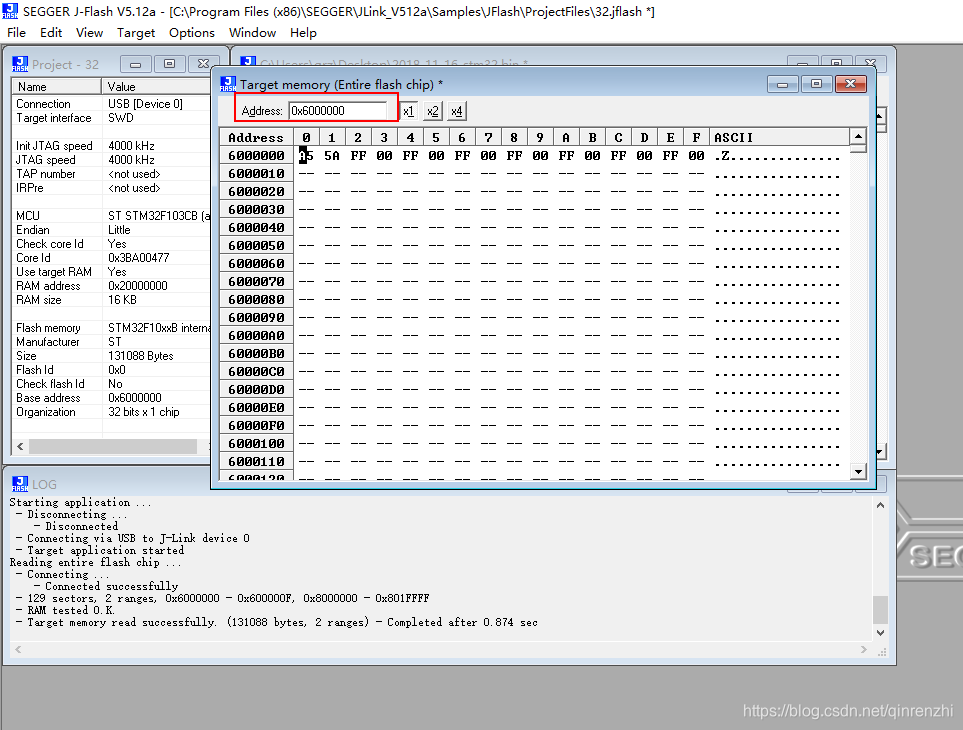Open the Window menu

pos(252,33)
